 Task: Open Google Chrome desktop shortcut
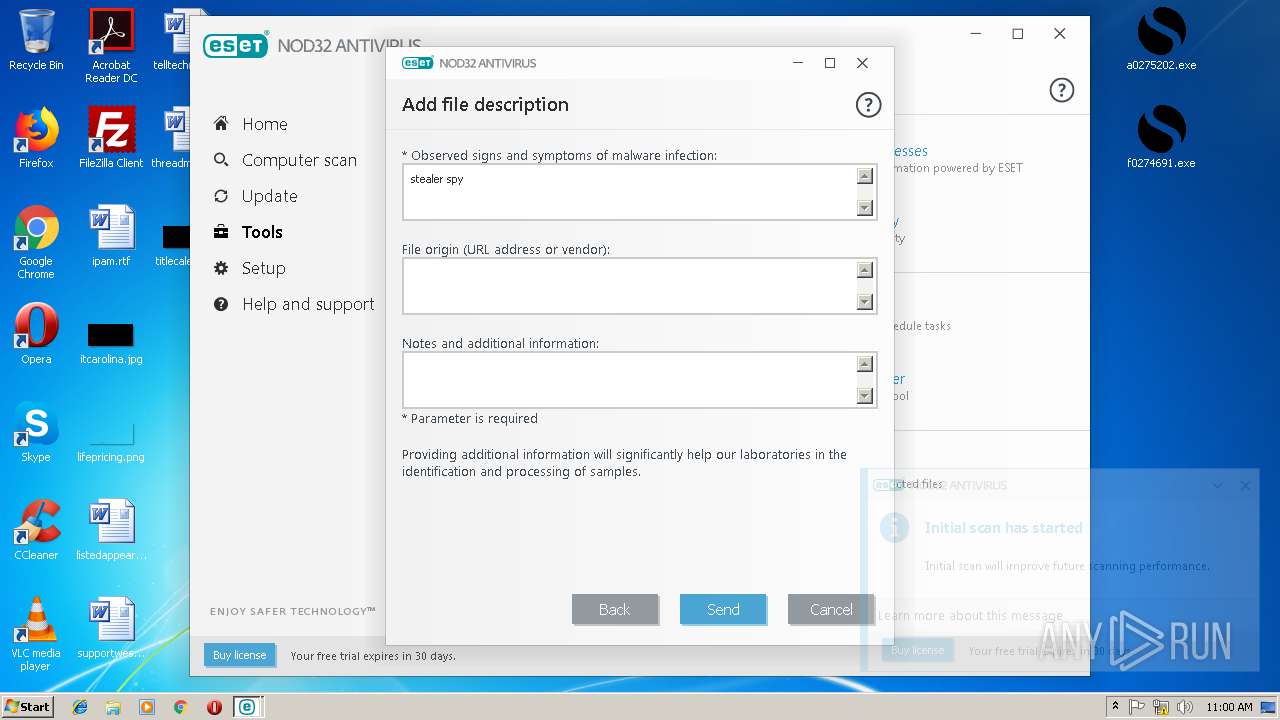pos(36,242)
